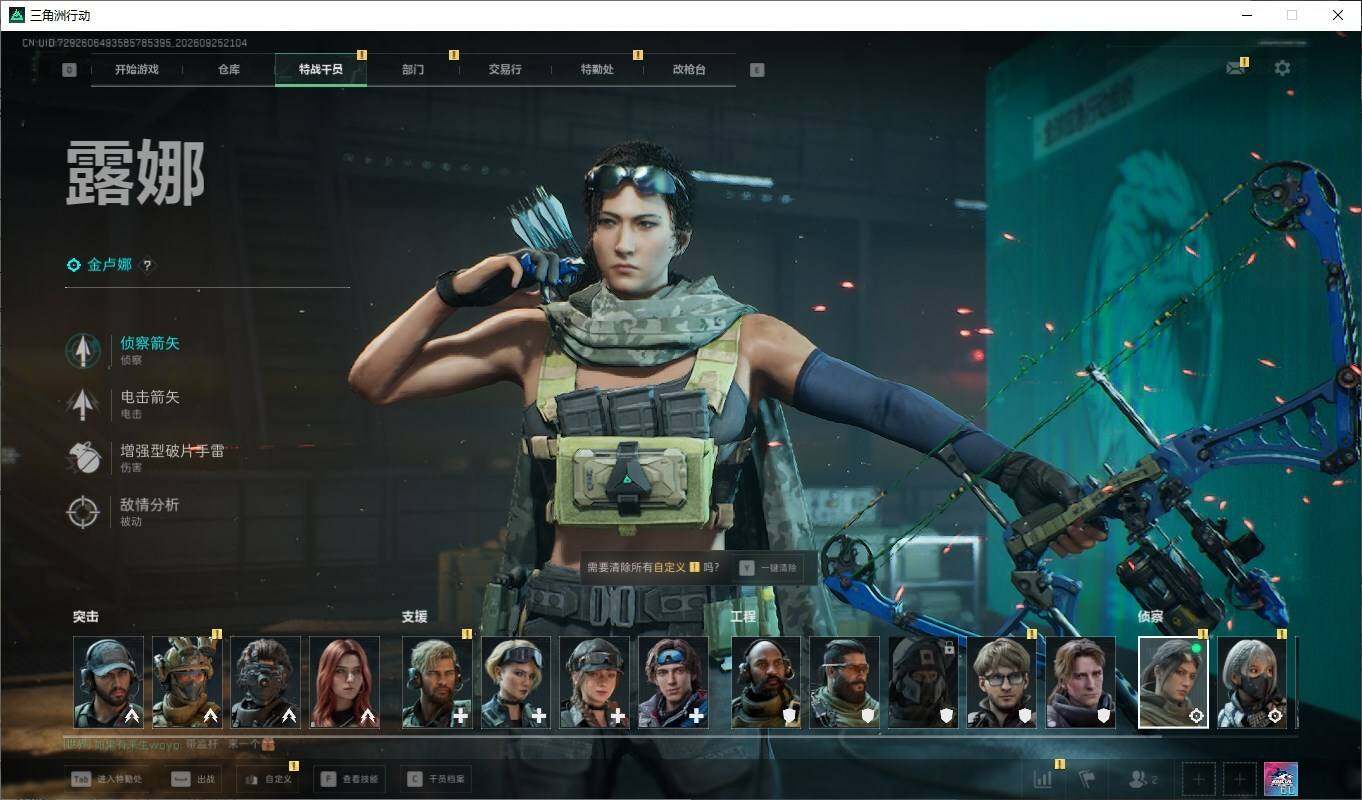The image size is (1362, 800).
Task: Open the 改枪台 tab
Action: pos(689,70)
